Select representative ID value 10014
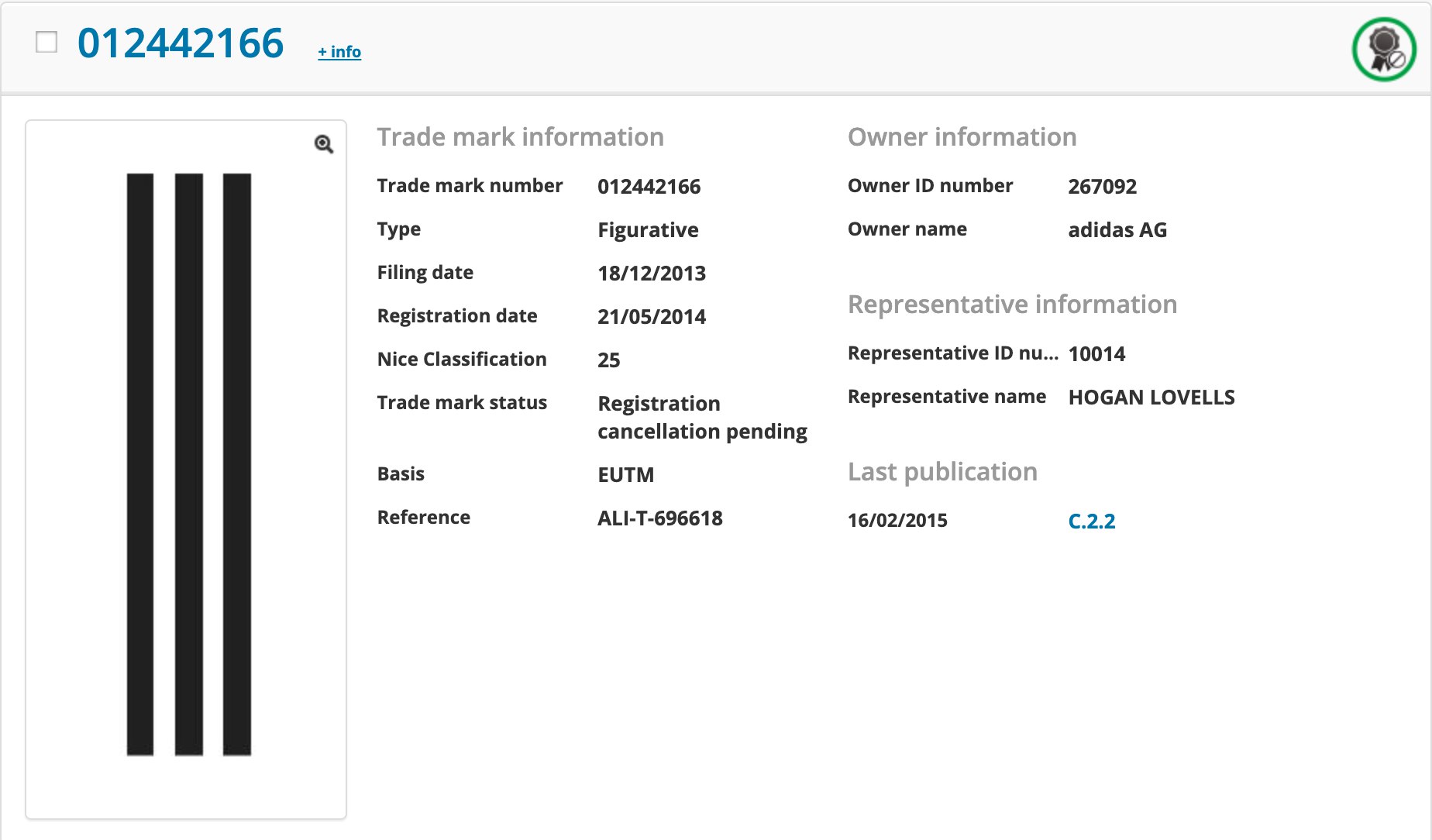1432x840 pixels. [1096, 353]
